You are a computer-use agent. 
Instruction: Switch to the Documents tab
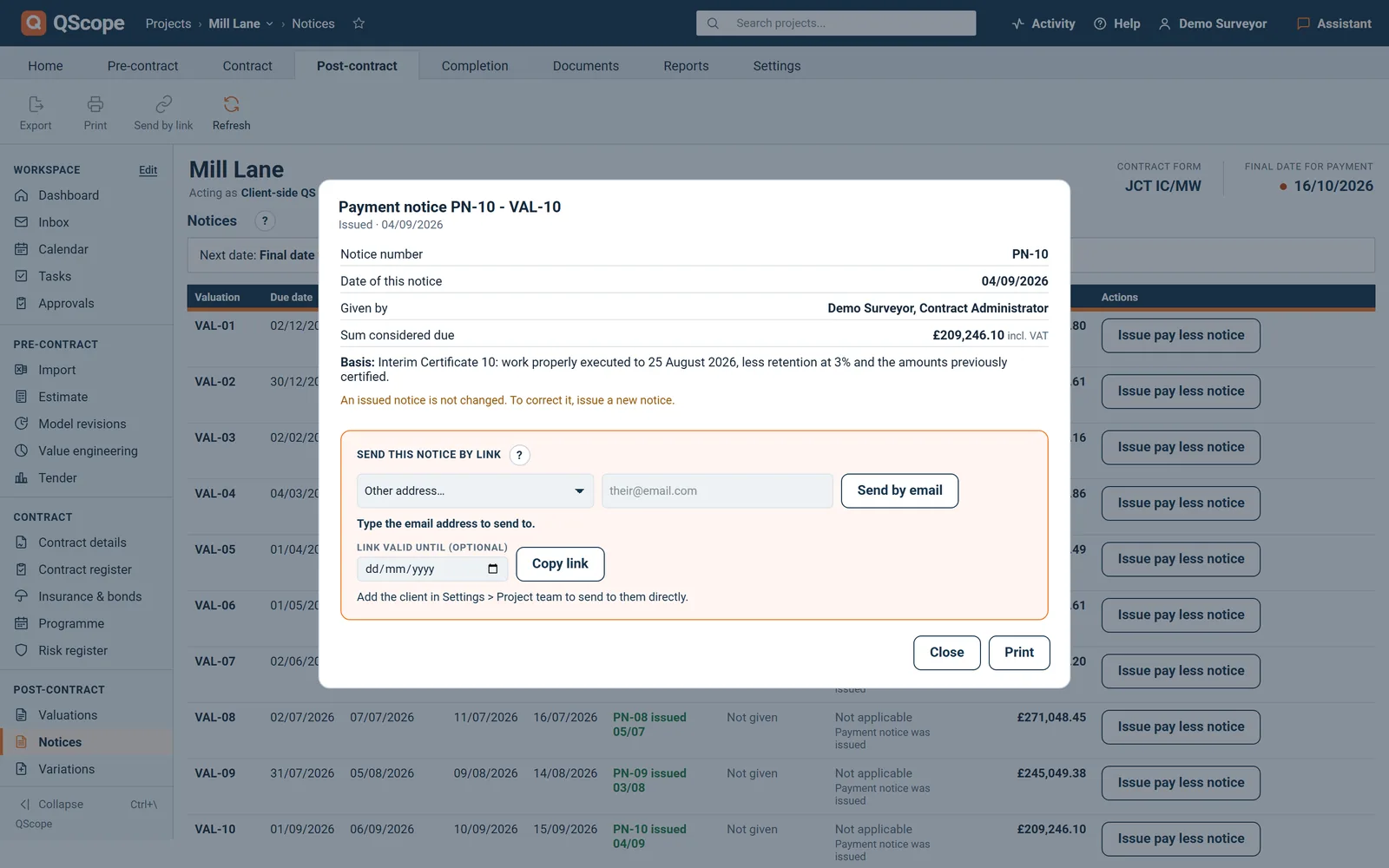pyautogui.click(x=586, y=66)
